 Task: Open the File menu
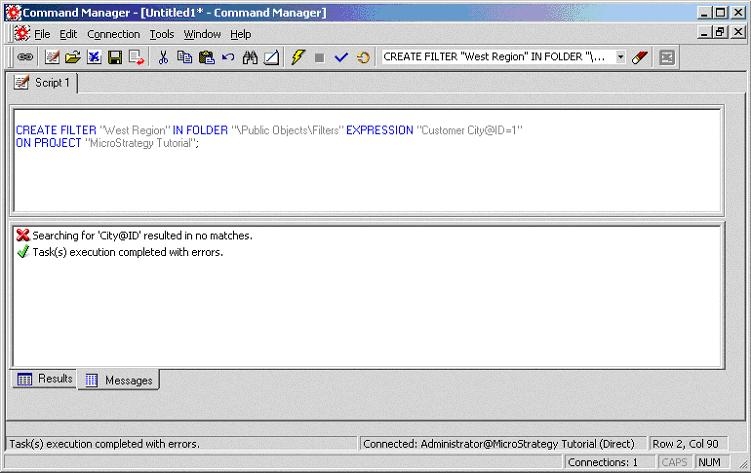(x=42, y=34)
